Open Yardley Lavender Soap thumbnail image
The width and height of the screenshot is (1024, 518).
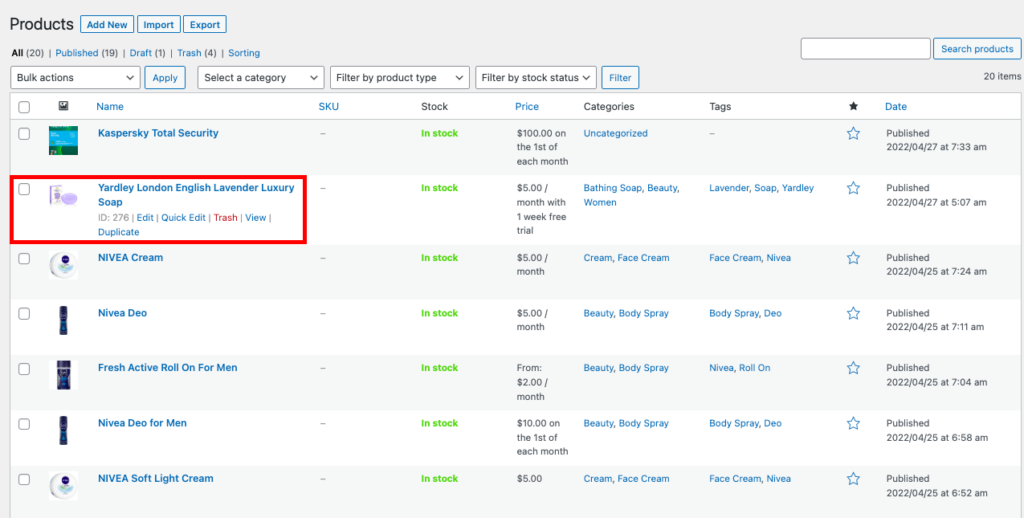[63, 196]
